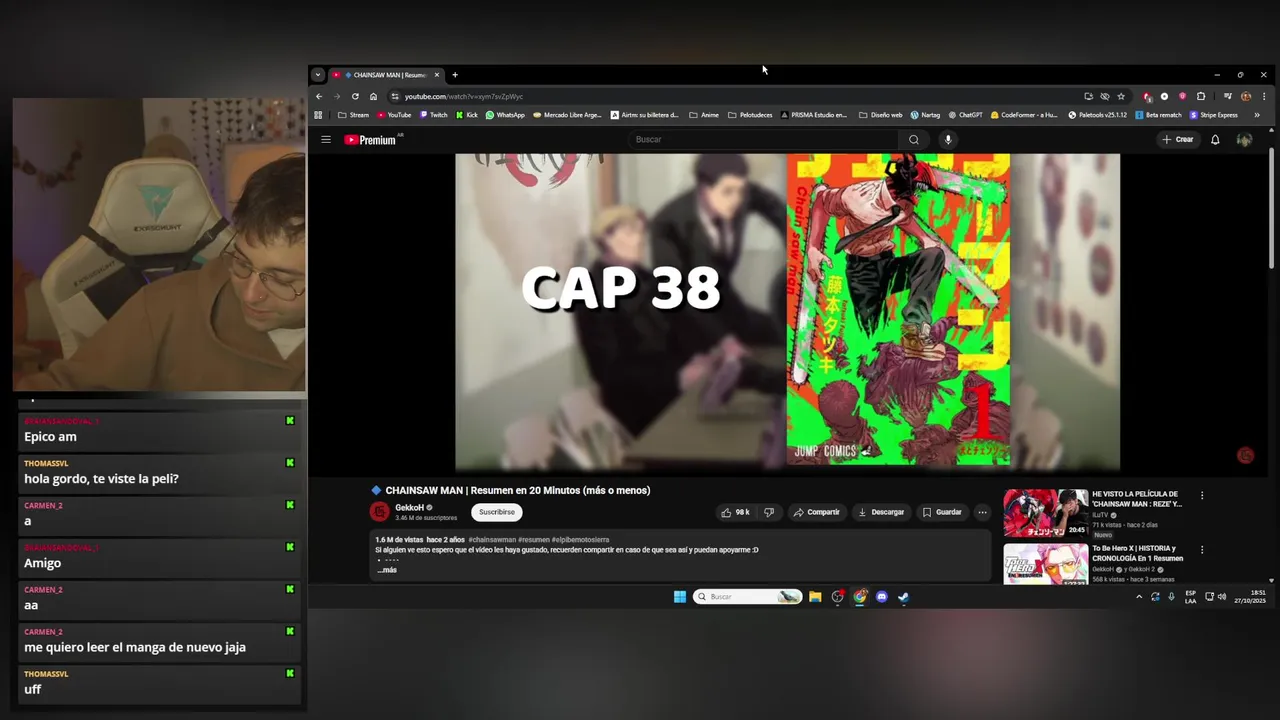Open the Kick bookmark
Image resolution: width=1280 pixels, height=720 pixels.
pos(467,115)
